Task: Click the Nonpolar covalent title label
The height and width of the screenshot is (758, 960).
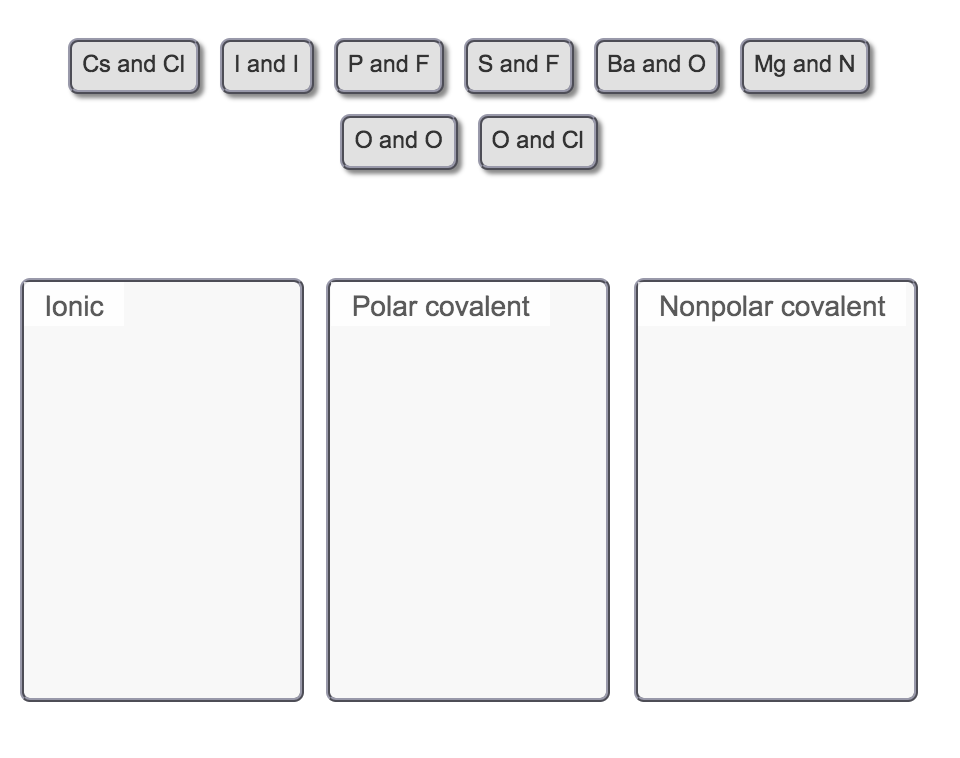Action: (x=772, y=307)
